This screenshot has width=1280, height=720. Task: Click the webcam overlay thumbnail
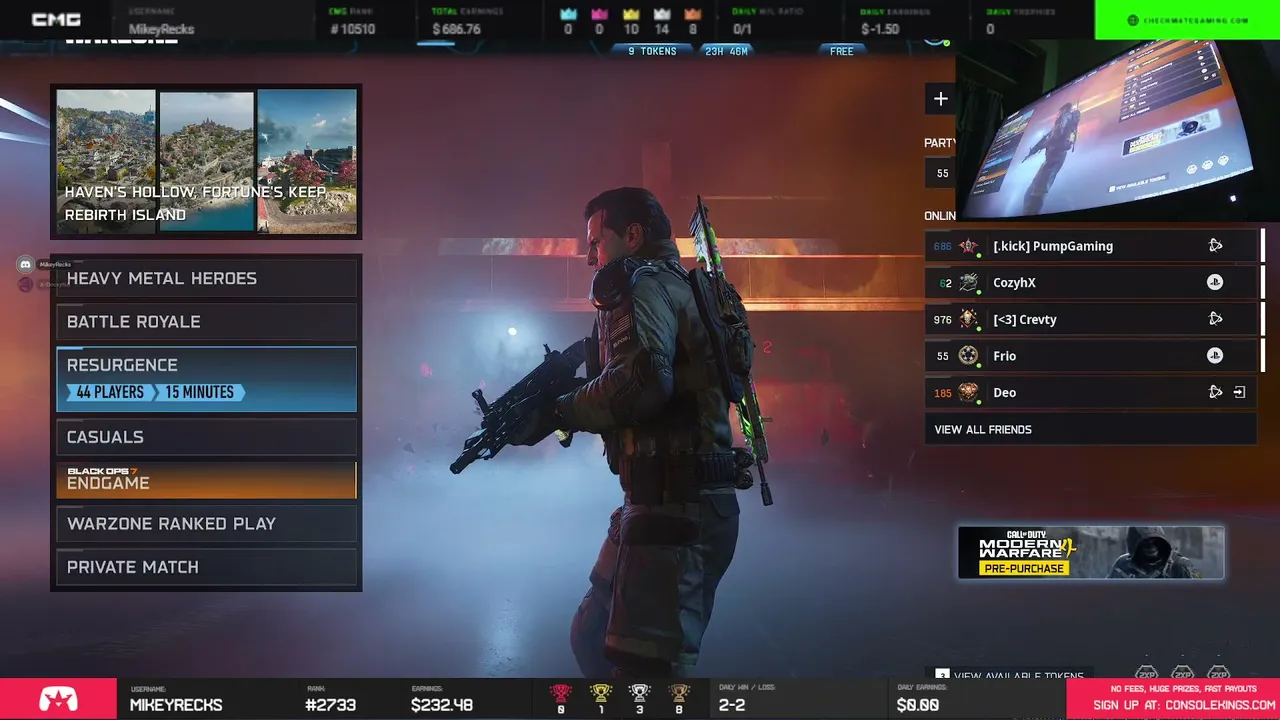(1118, 130)
